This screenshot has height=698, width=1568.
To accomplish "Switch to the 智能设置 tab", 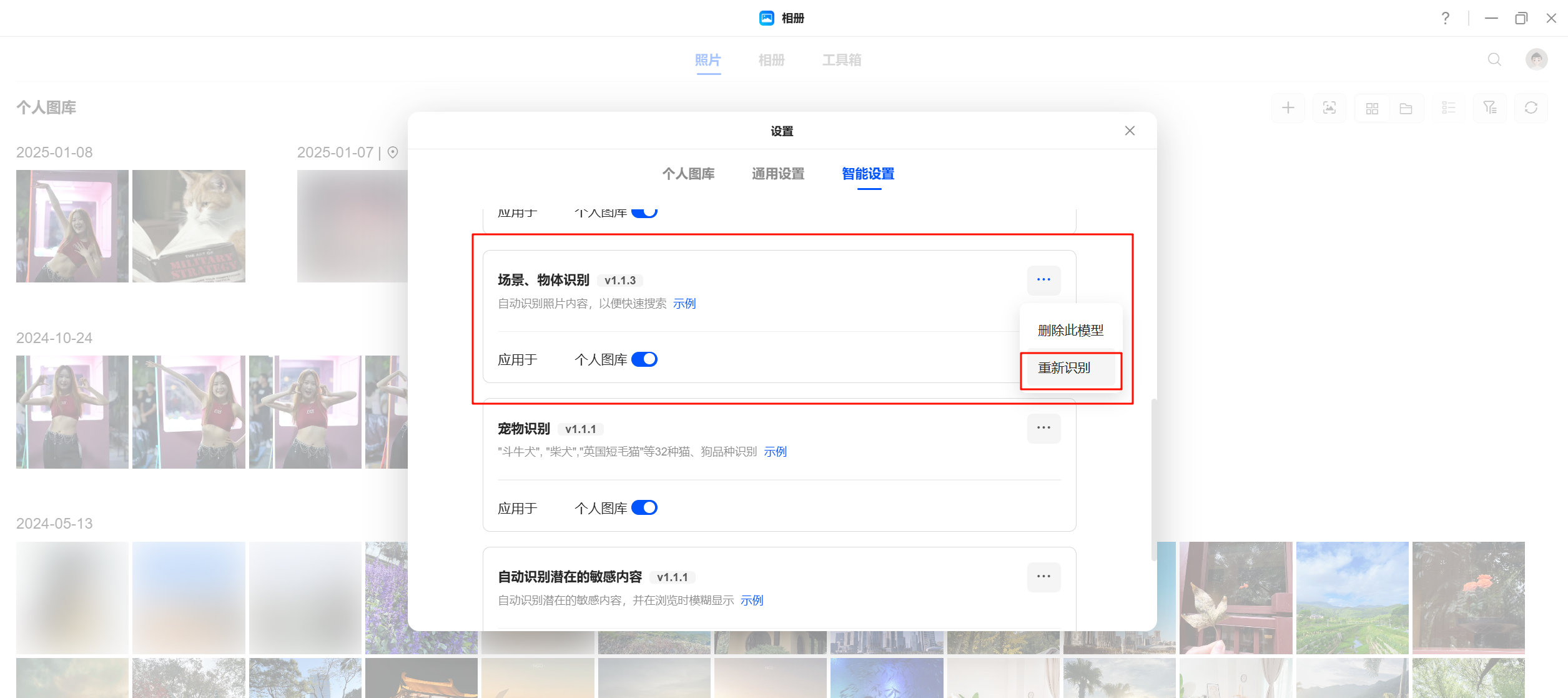I will click(868, 174).
